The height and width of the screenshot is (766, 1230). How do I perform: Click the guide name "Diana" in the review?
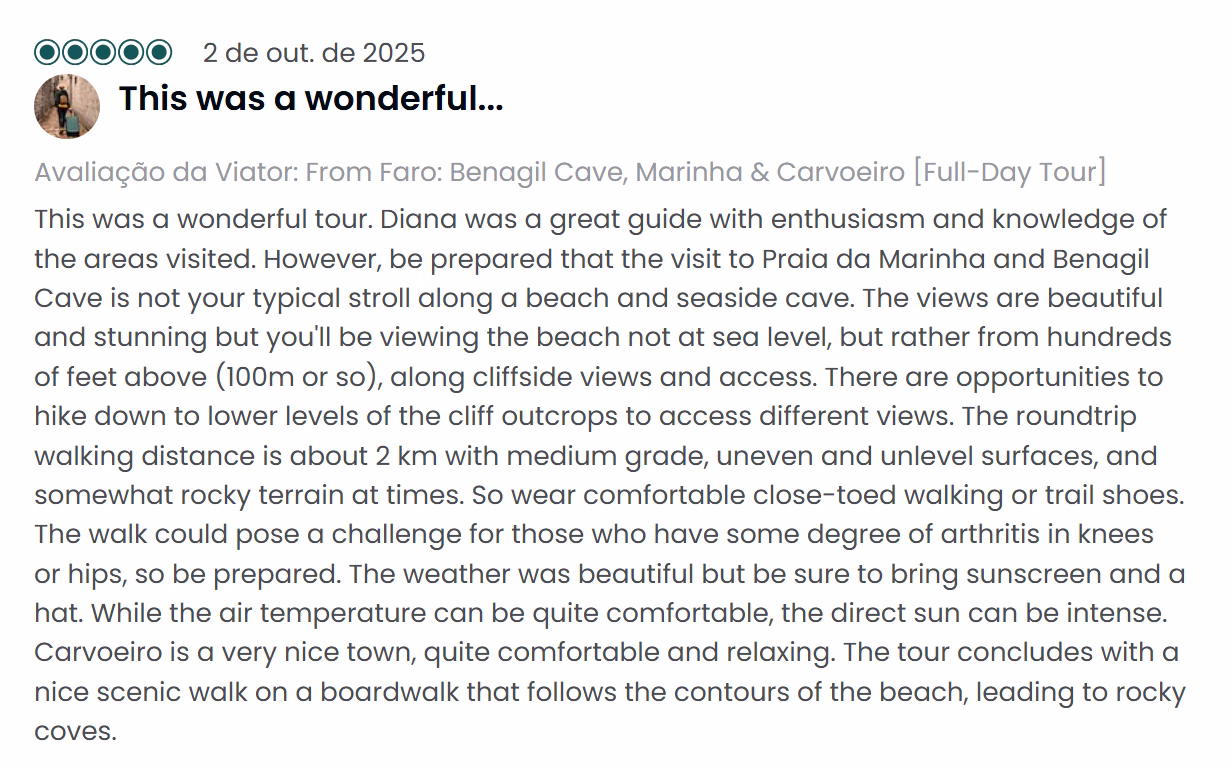click(x=416, y=219)
